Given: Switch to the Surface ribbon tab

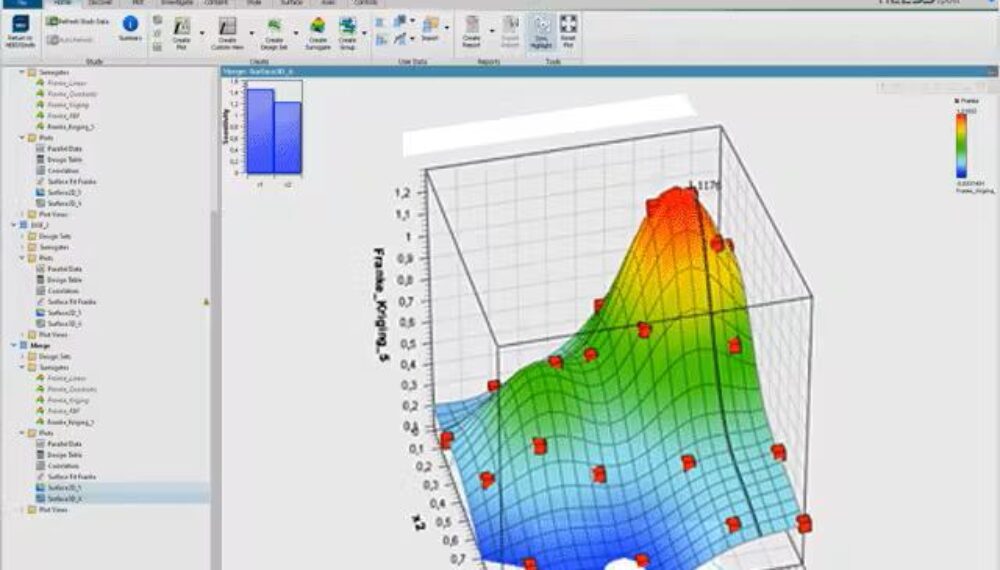Looking at the screenshot, I should pyautogui.click(x=291, y=3).
